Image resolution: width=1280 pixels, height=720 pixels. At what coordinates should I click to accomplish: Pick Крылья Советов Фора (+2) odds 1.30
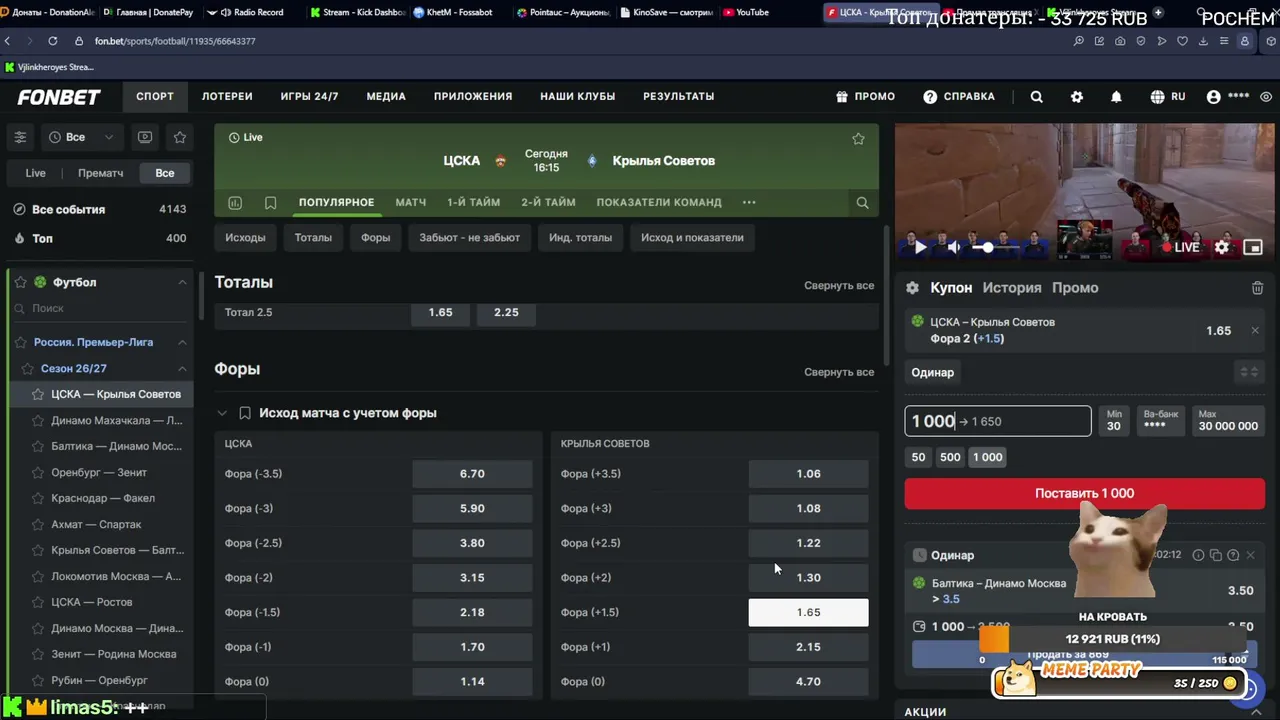coord(808,577)
